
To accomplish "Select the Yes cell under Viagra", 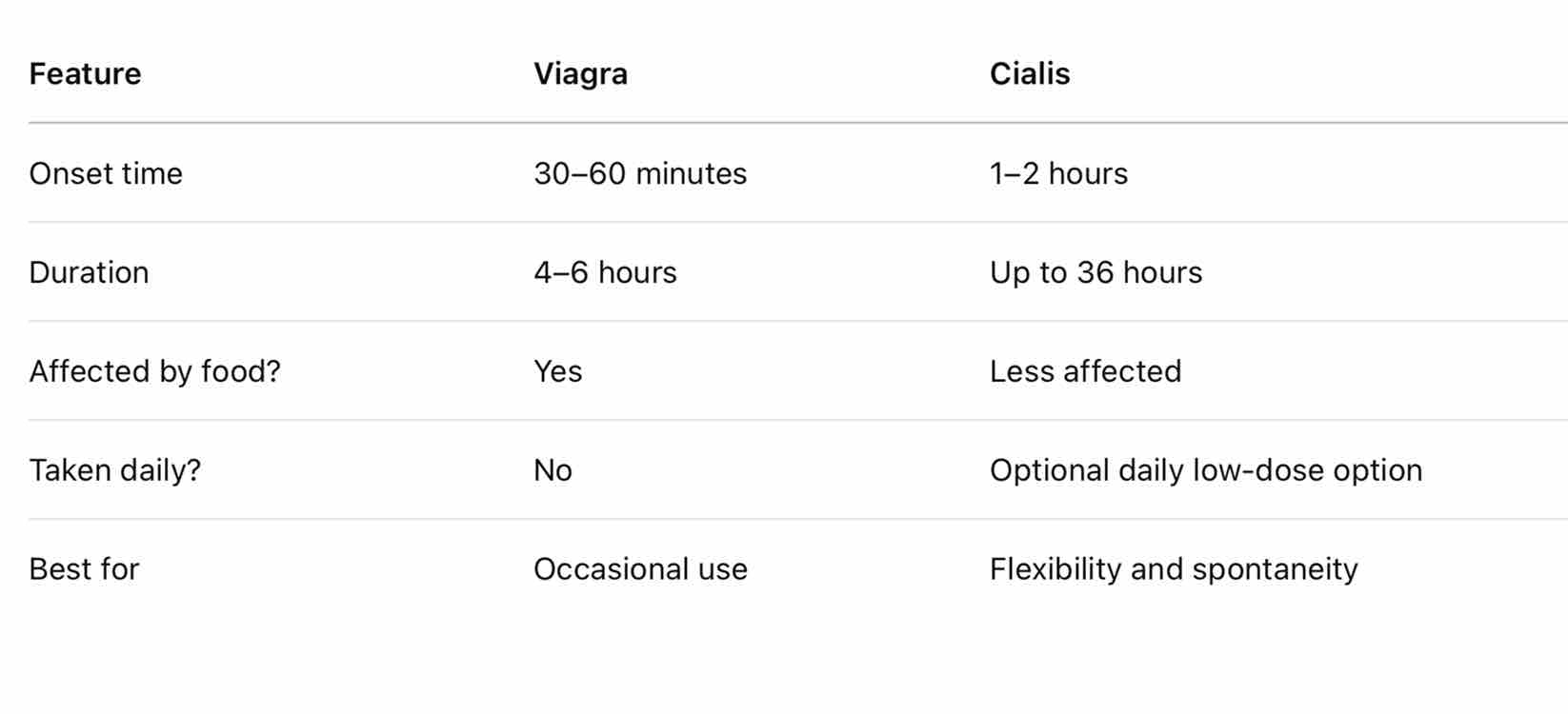I will coord(557,371).
